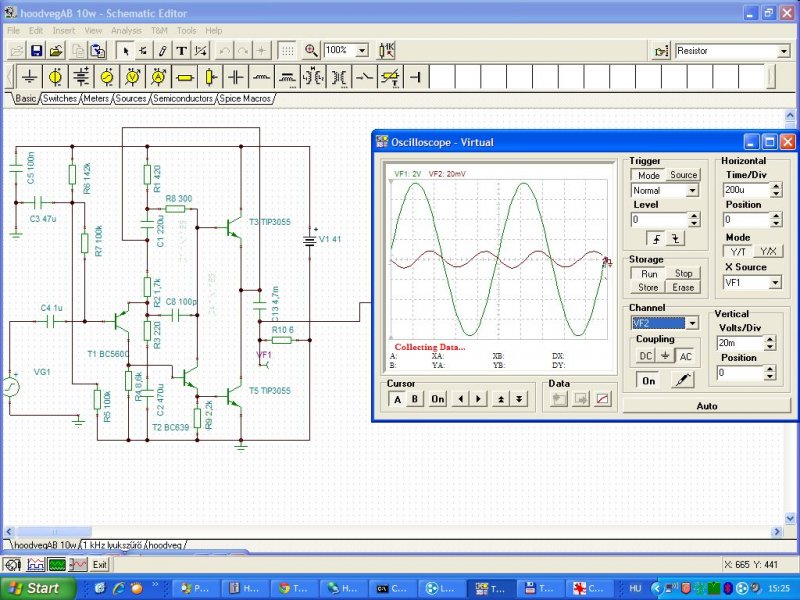This screenshot has width=800, height=600.
Task: Click the oscilloscope probe pen icon
Action: coord(682,380)
